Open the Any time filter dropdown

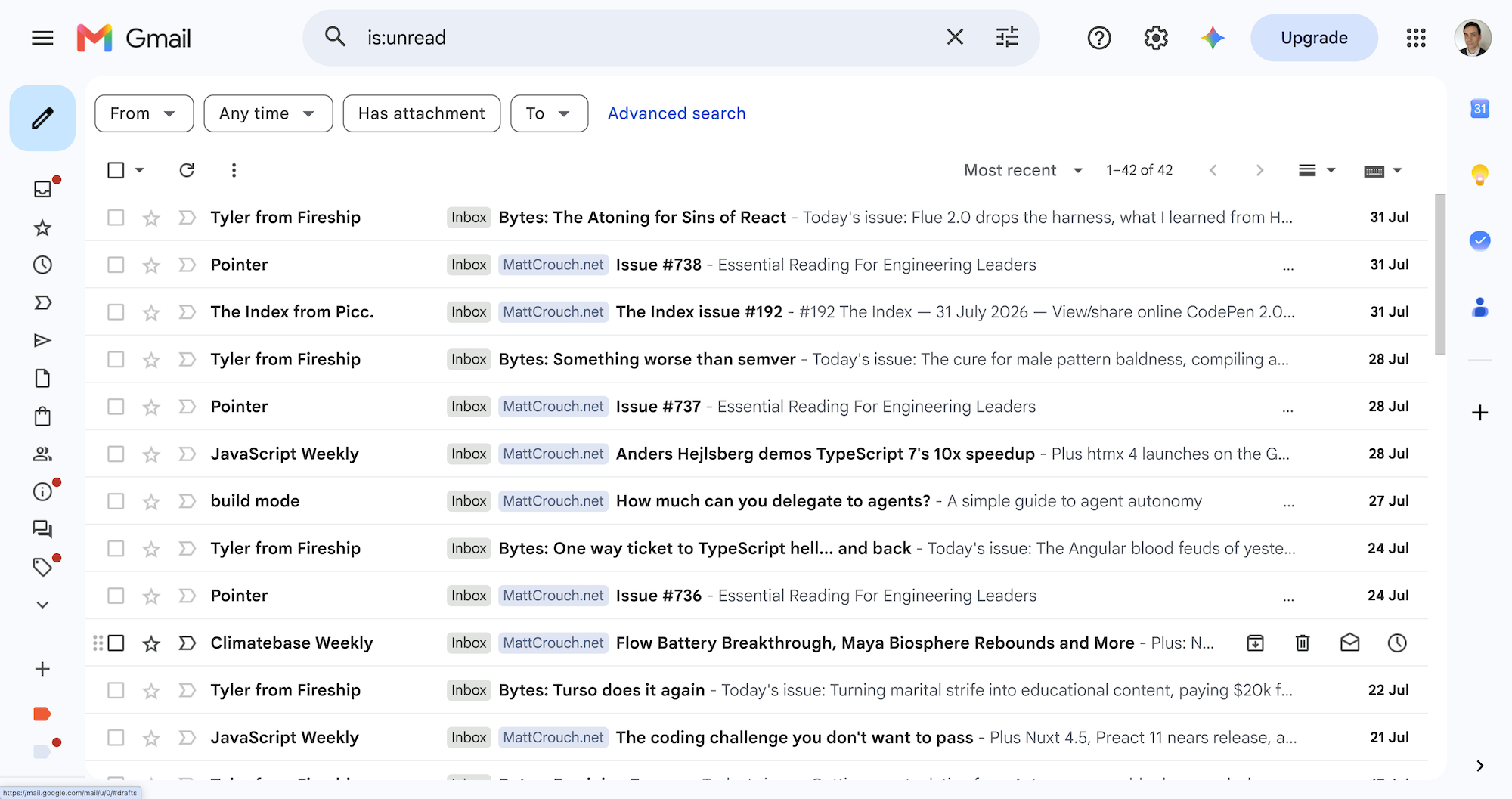pyautogui.click(x=268, y=113)
